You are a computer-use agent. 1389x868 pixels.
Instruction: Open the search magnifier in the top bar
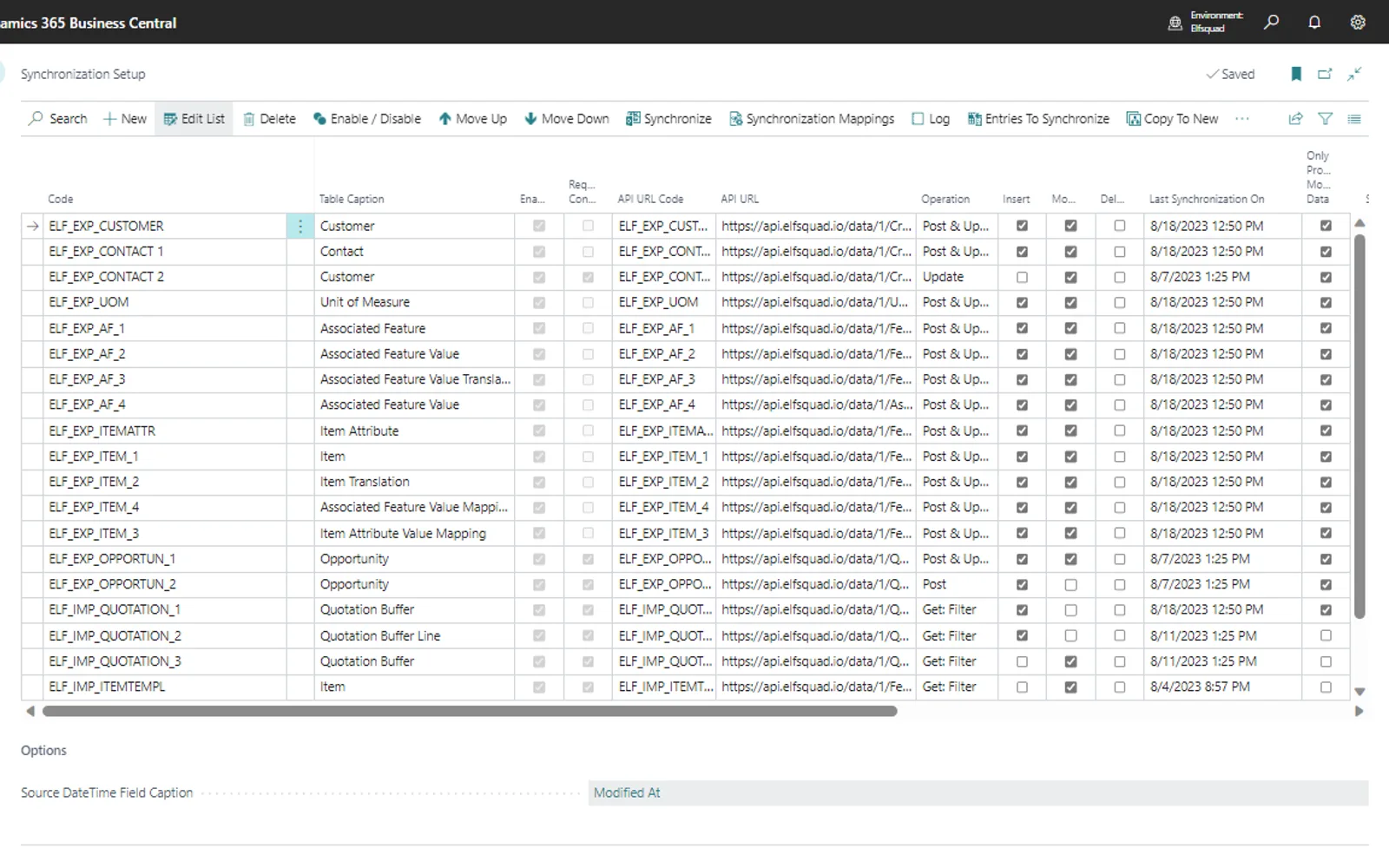(x=1271, y=23)
